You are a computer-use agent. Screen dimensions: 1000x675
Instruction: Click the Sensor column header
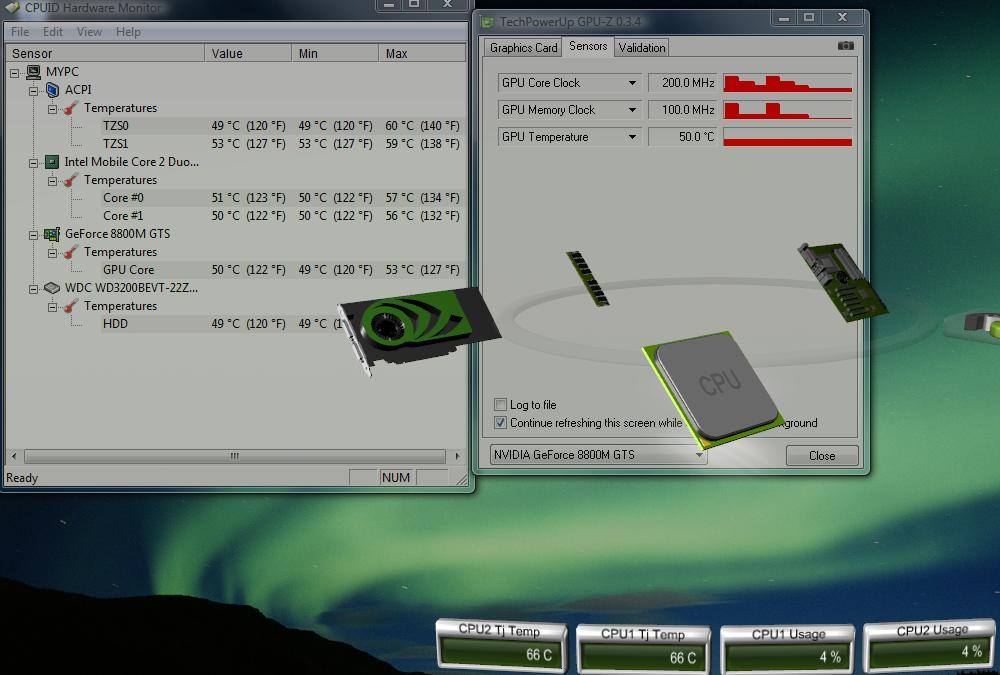[105, 54]
